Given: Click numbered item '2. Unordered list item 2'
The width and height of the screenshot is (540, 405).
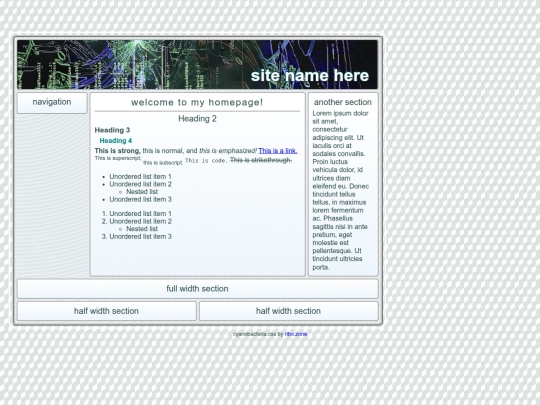Looking at the screenshot, I should point(137,221).
